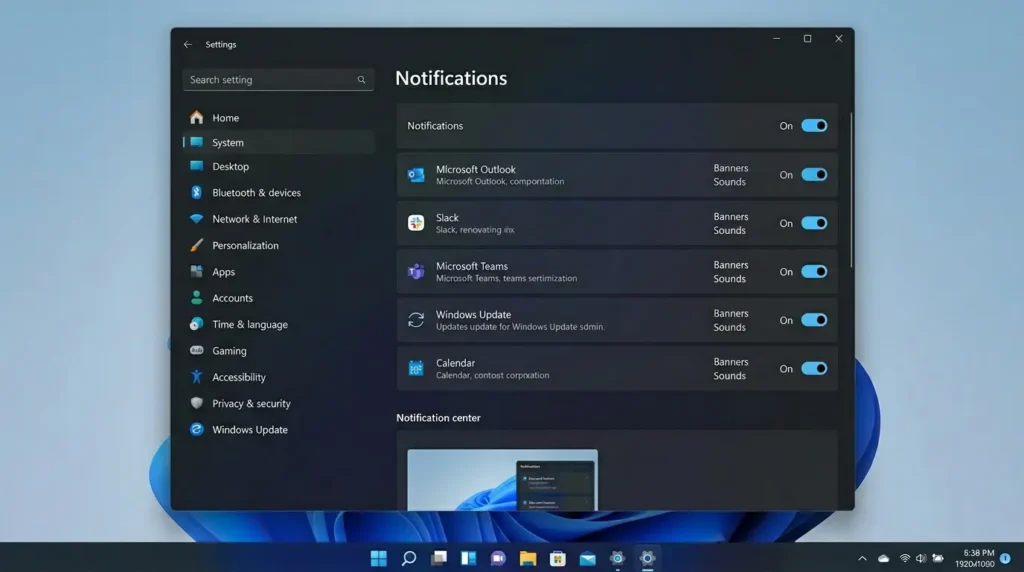Click the Slack app icon
Image resolution: width=1024 pixels, height=572 pixels.
(x=416, y=223)
